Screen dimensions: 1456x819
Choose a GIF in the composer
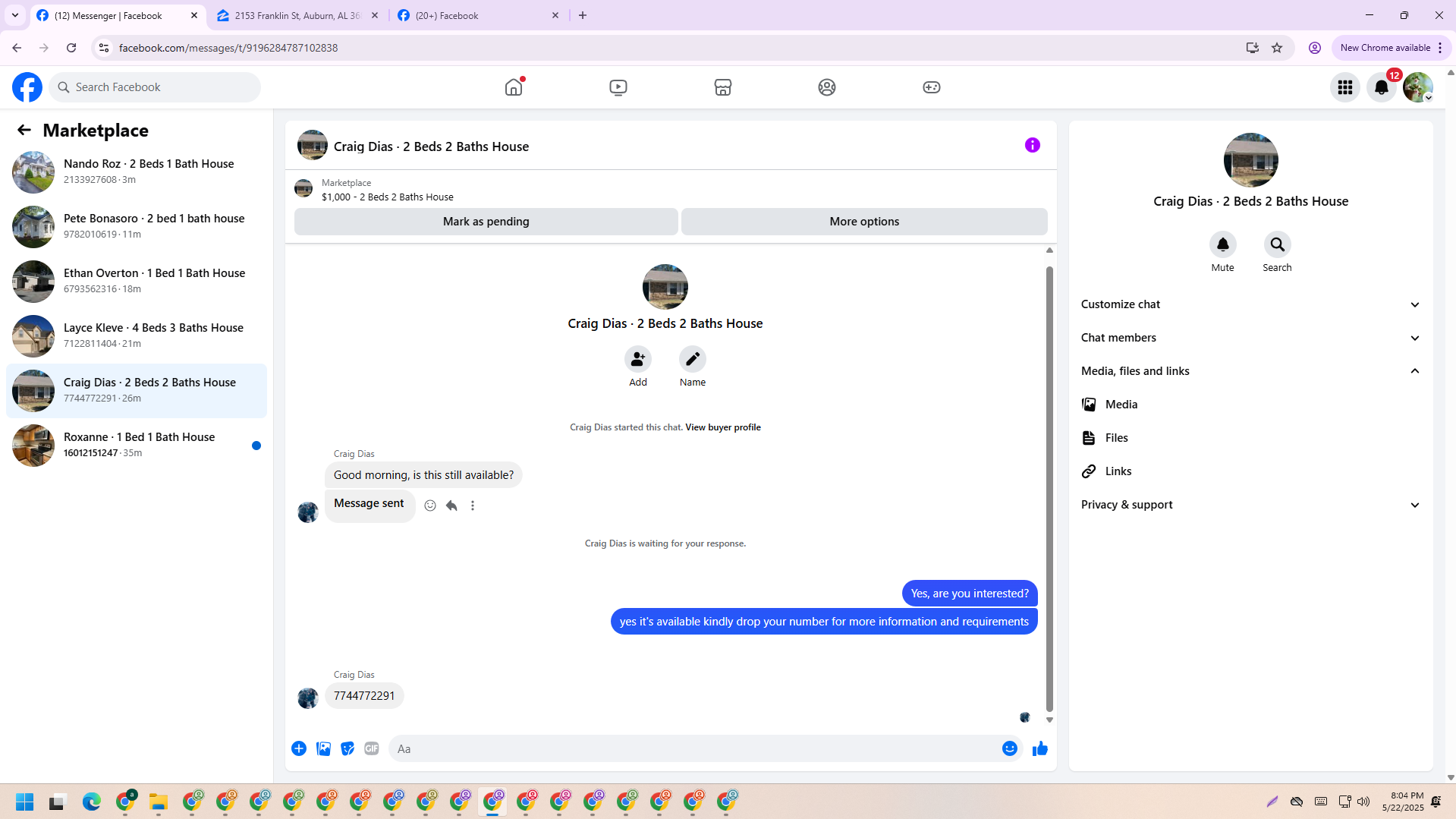tap(372, 748)
